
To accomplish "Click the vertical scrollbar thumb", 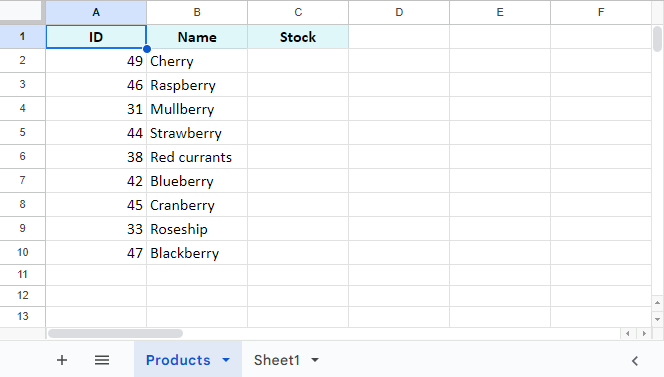I will tap(657, 39).
